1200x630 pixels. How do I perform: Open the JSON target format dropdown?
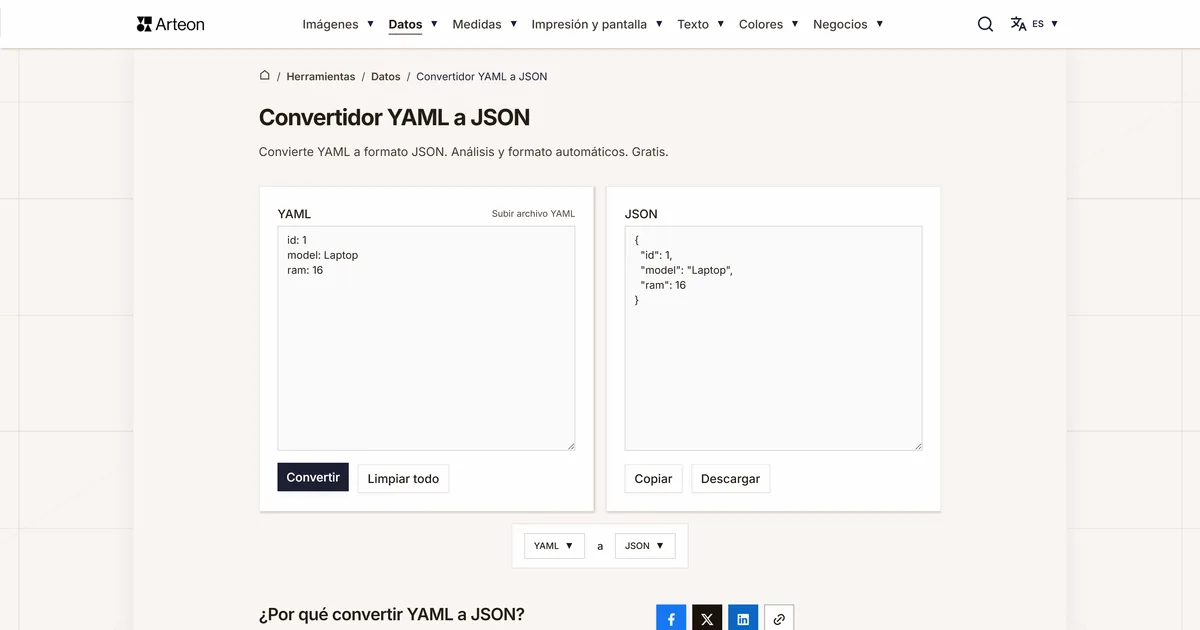point(645,546)
